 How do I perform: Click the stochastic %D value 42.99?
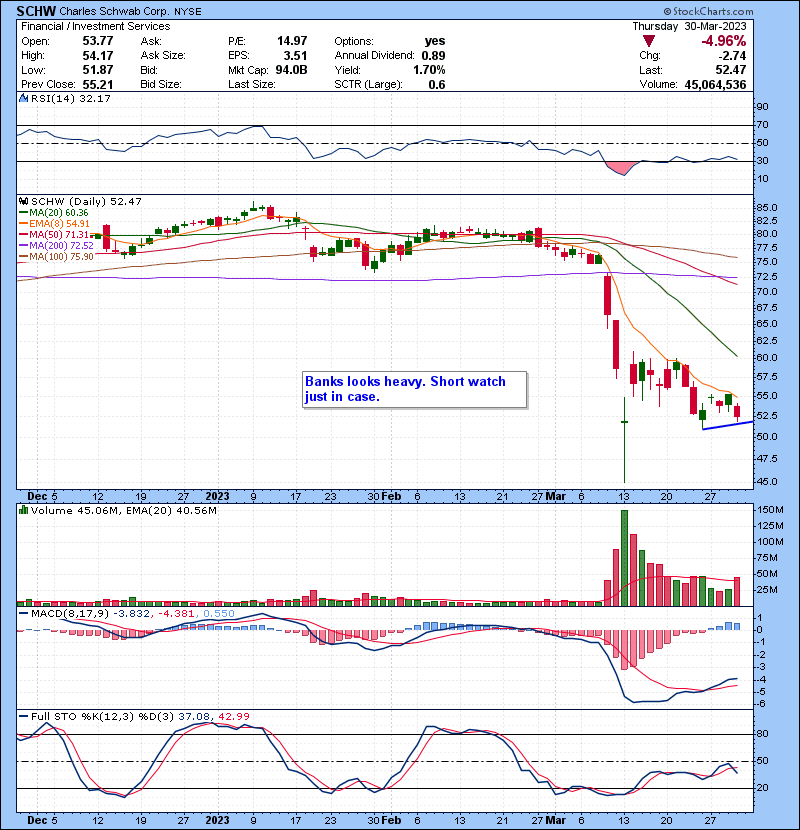234,717
